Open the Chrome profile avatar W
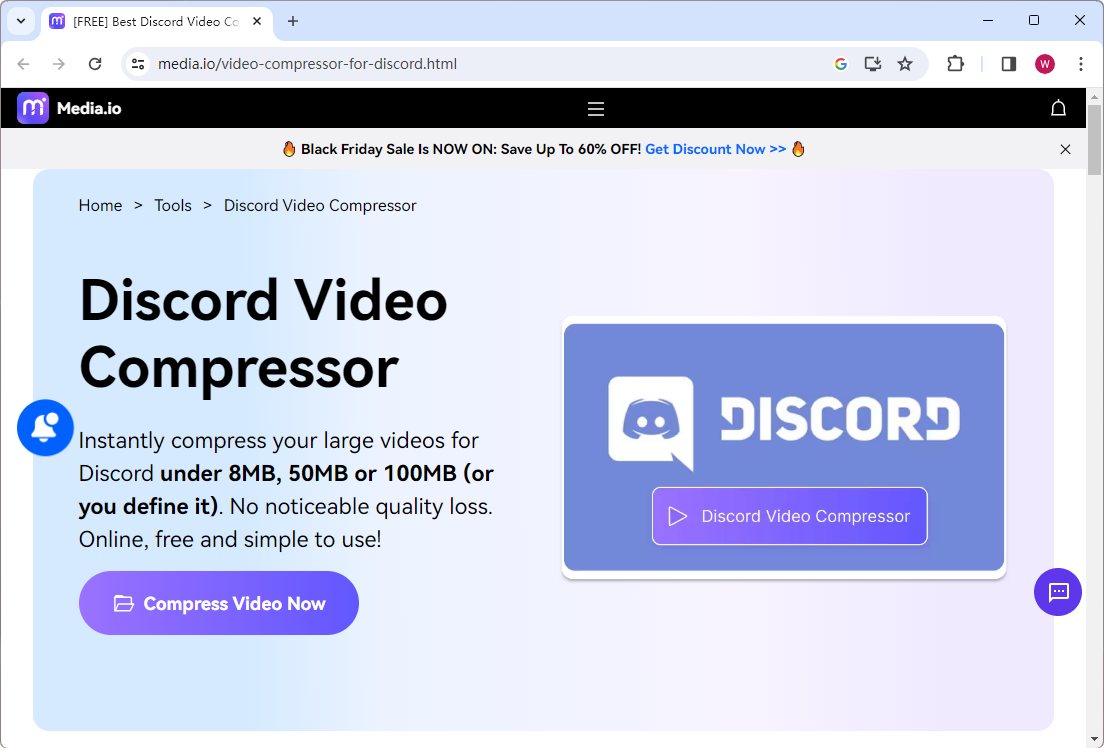Viewport: 1104px width, 748px height. pyautogui.click(x=1045, y=64)
